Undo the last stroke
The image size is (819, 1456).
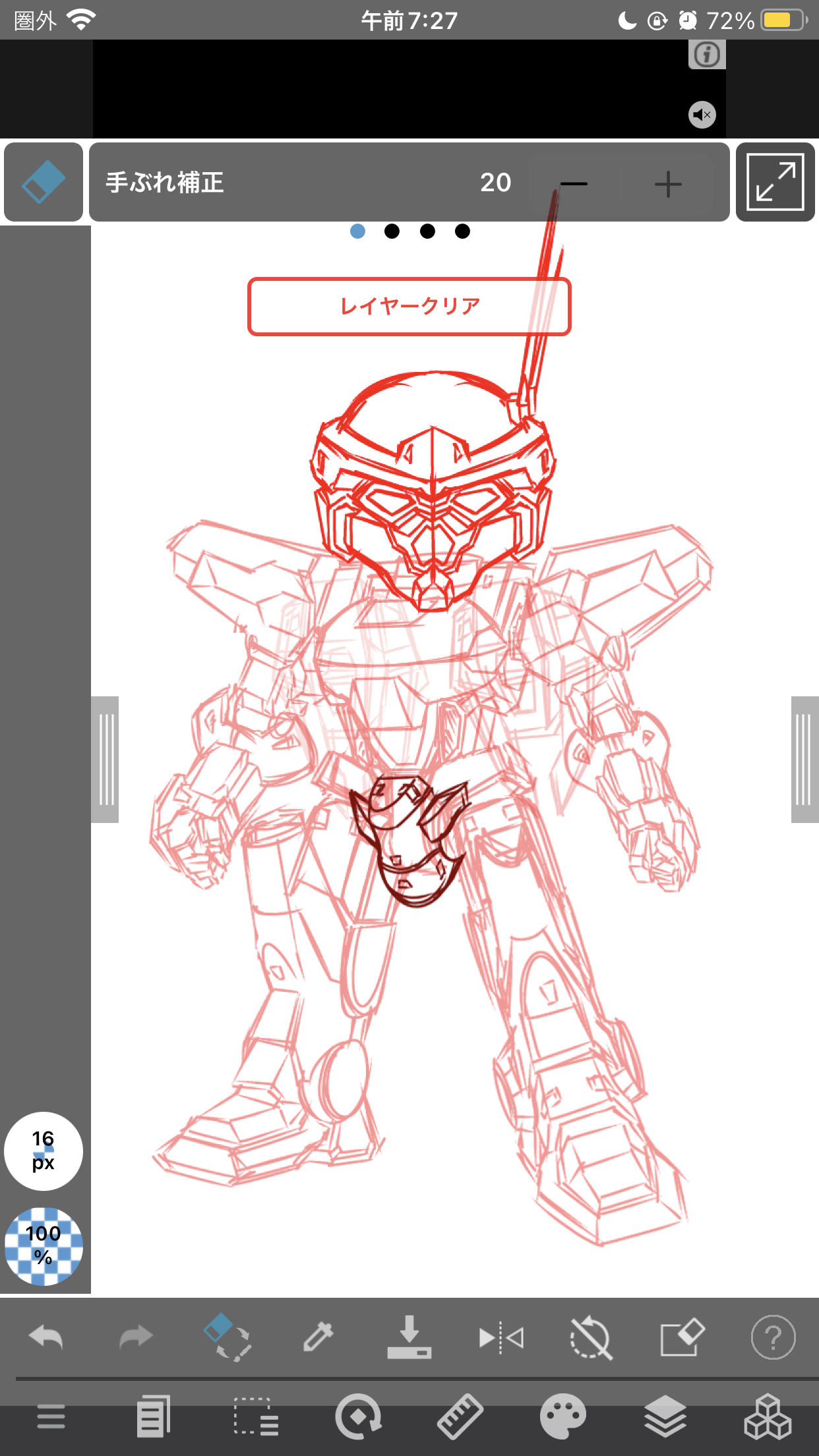(x=46, y=1338)
